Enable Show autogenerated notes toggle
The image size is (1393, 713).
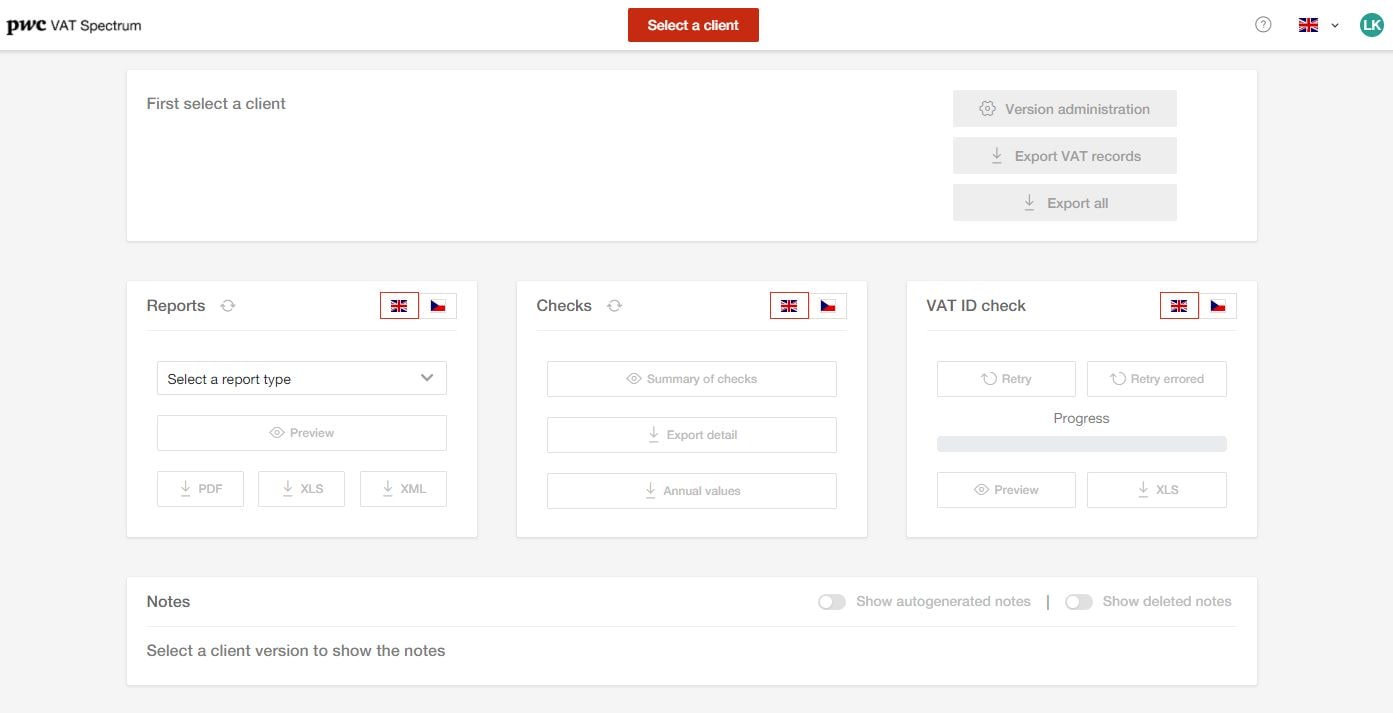point(832,602)
